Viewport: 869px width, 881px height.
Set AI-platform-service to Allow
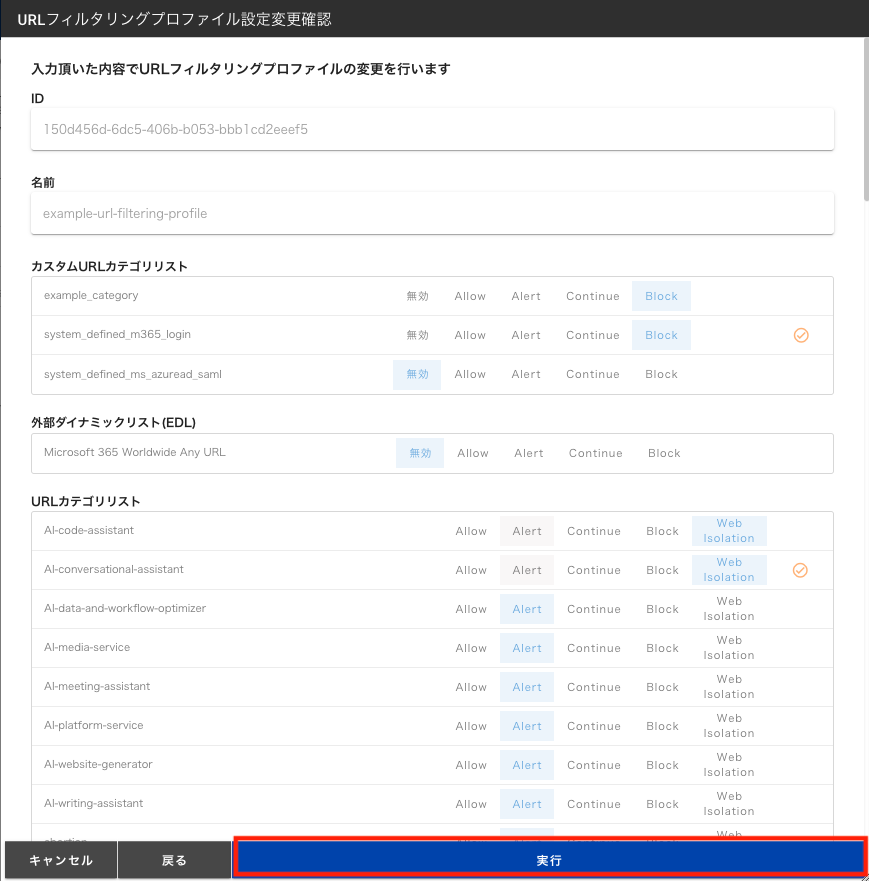(471, 726)
